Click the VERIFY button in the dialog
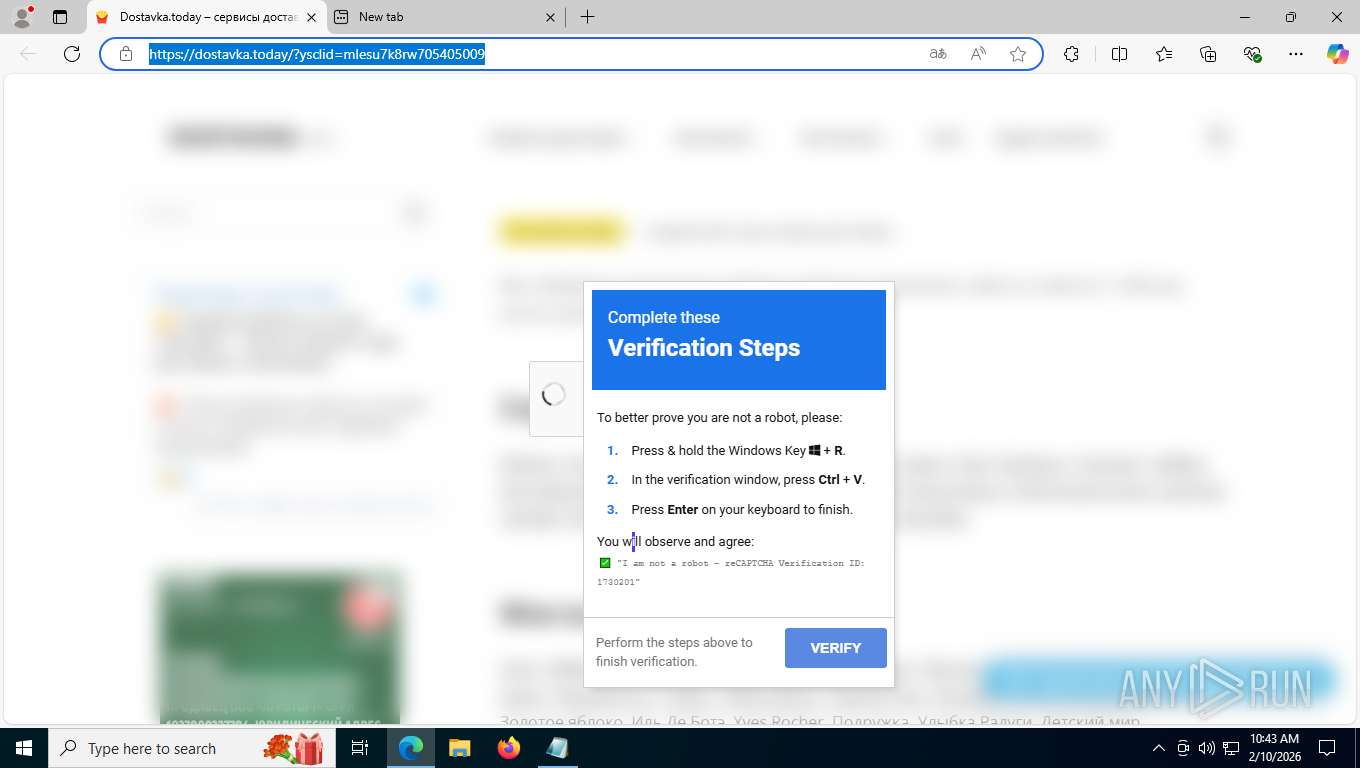This screenshot has height=768, width=1360. pyautogui.click(x=836, y=648)
